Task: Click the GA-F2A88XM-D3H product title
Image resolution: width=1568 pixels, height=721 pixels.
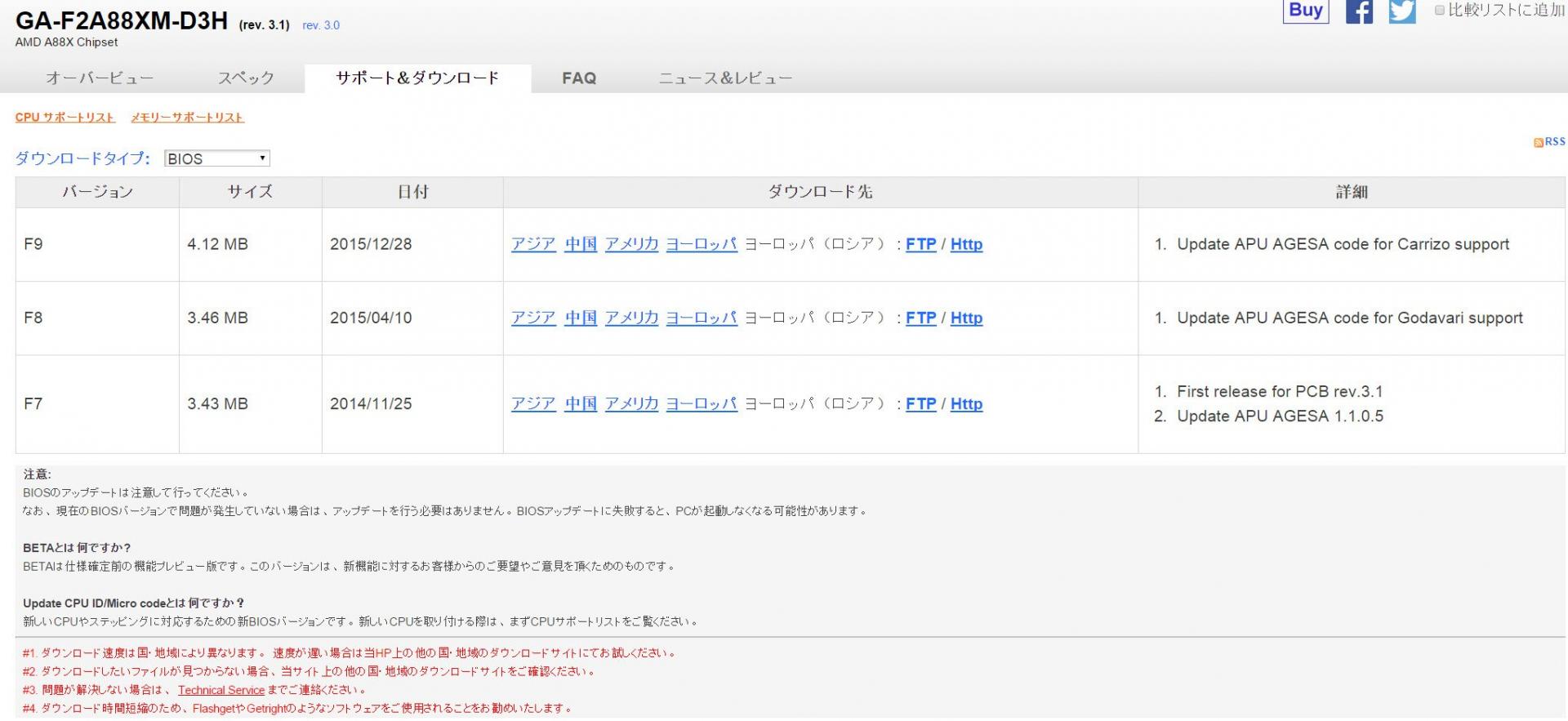Action: coord(122,20)
